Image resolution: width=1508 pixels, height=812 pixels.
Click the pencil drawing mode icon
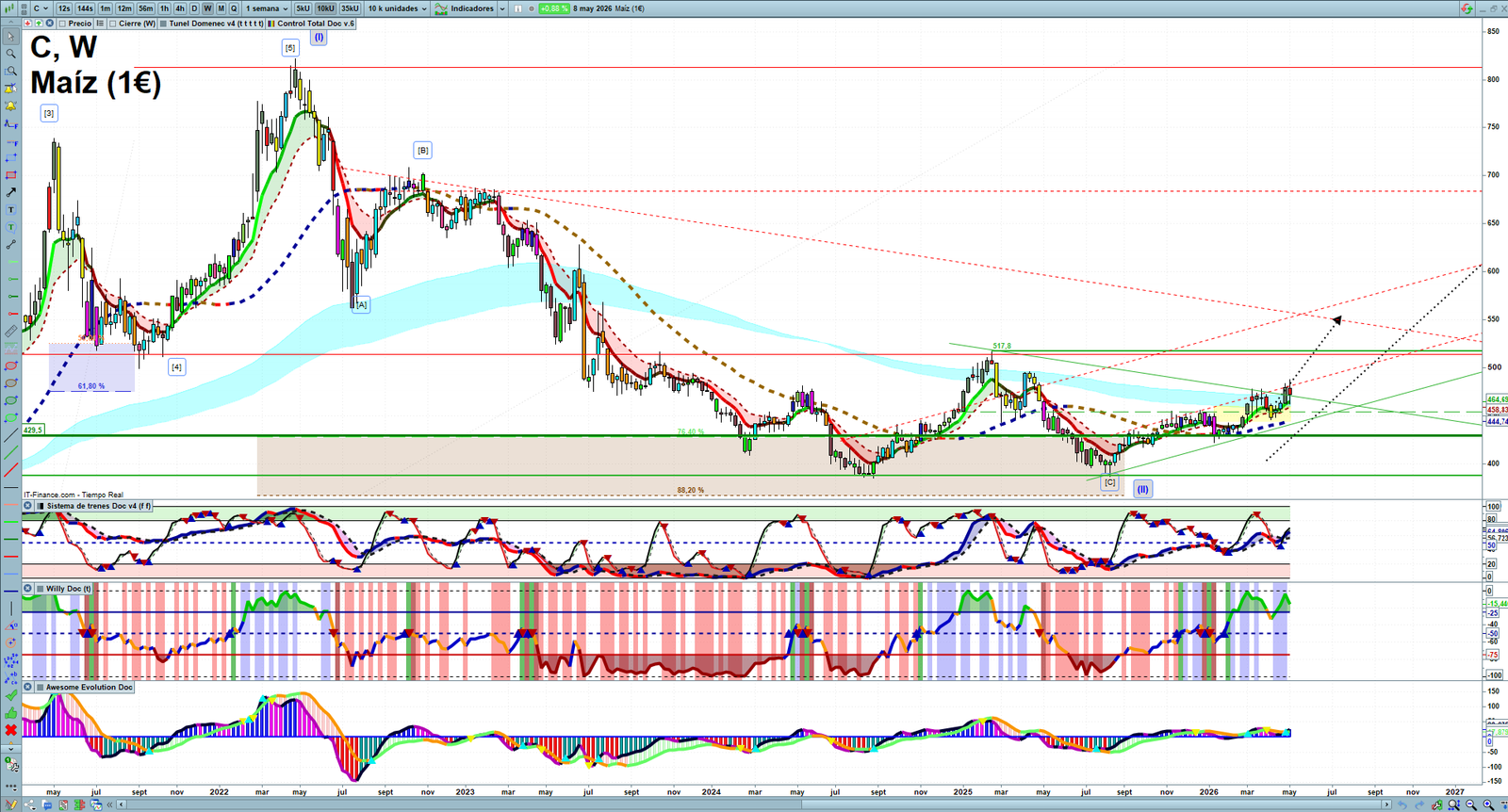click(11, 804)
